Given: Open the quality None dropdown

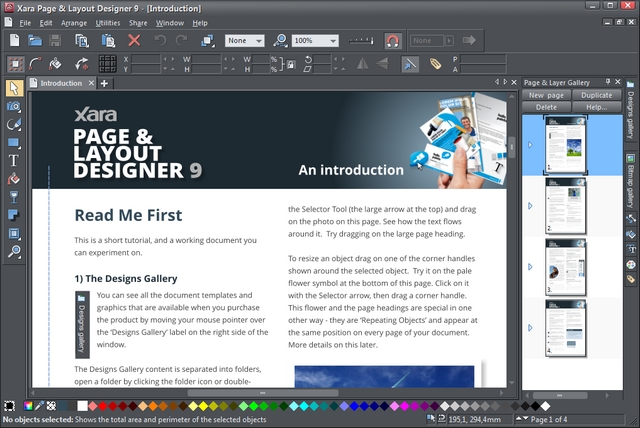Looking at the screenshot, I should [244, 40].
